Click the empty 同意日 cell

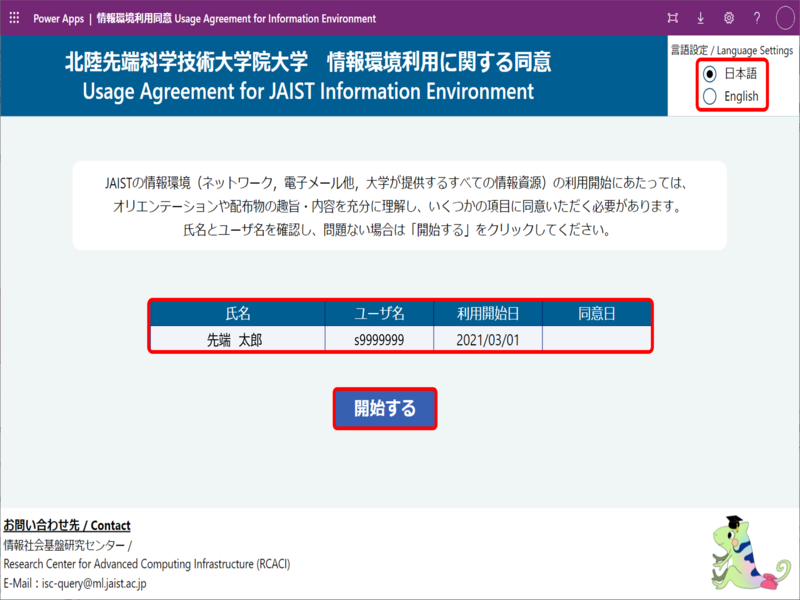click(596, 339)
